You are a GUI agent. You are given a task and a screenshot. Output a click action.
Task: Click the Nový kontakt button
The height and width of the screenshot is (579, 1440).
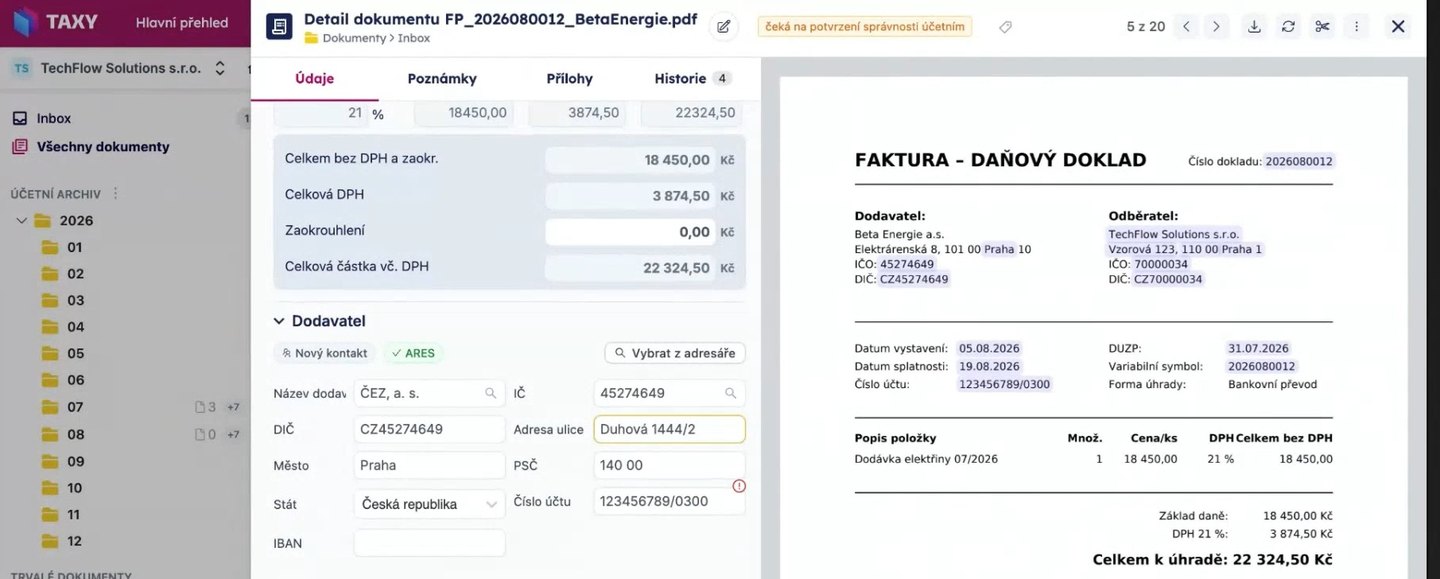click(325, 353)
